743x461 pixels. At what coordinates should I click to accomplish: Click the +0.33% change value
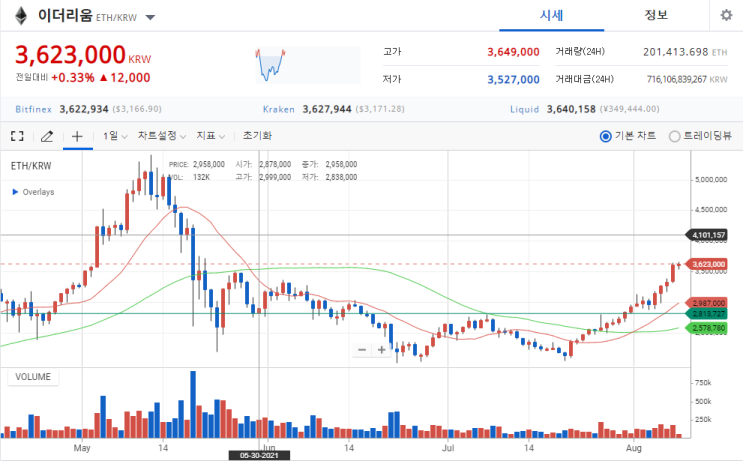point(72,78)
